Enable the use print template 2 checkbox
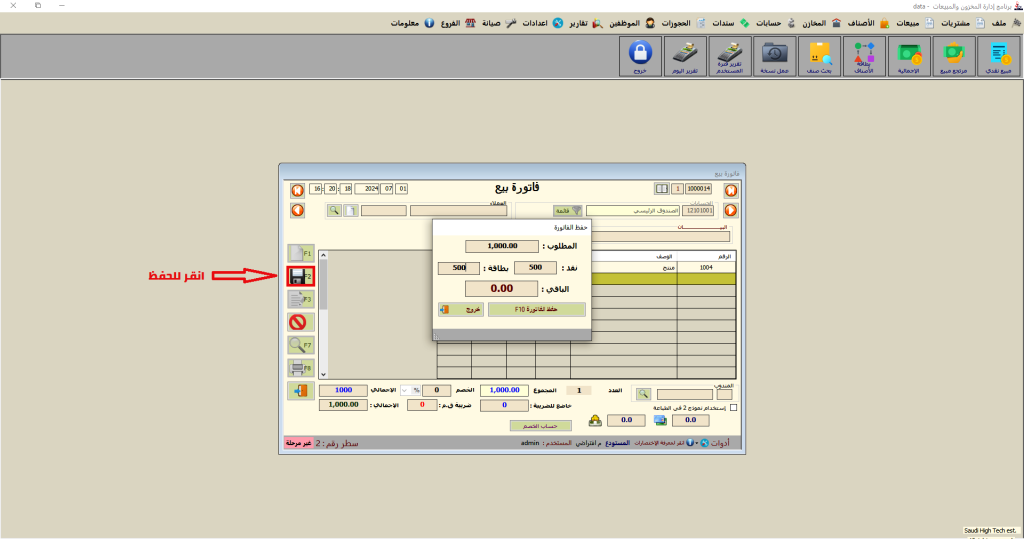 tap(734, 408)
